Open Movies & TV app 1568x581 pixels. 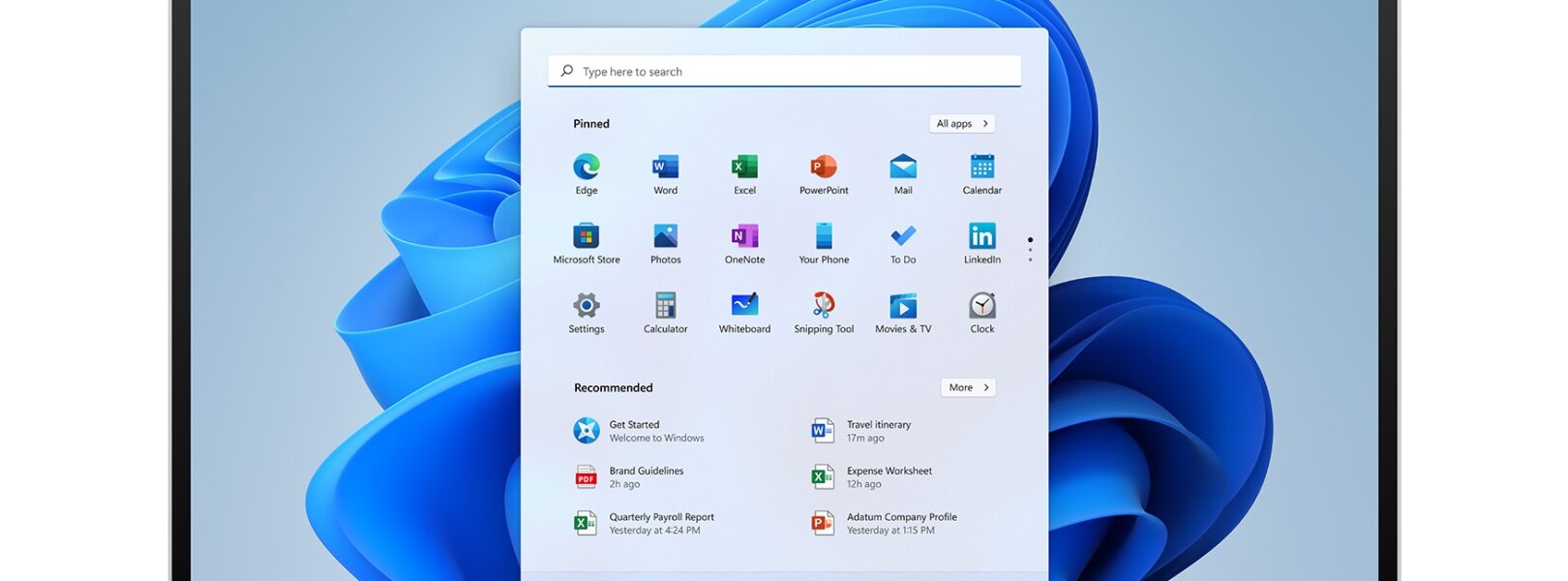click(x=903, y=313)
